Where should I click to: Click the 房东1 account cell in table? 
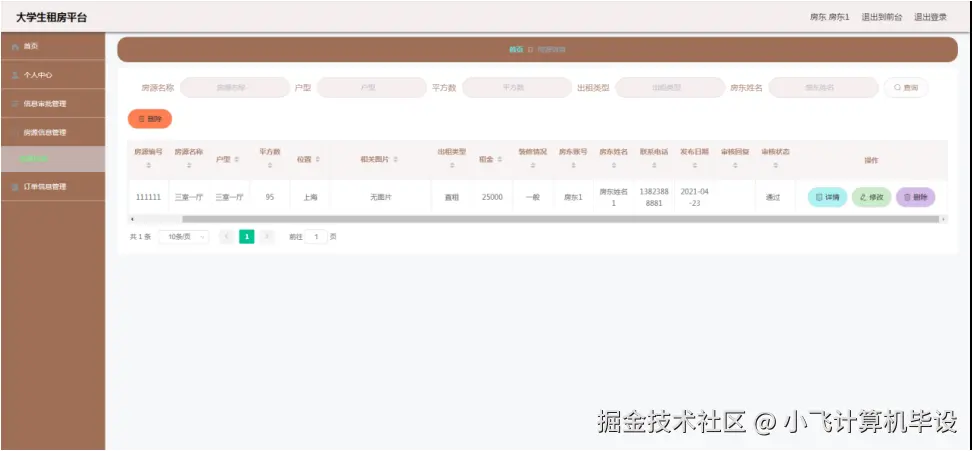click(573, 197)
